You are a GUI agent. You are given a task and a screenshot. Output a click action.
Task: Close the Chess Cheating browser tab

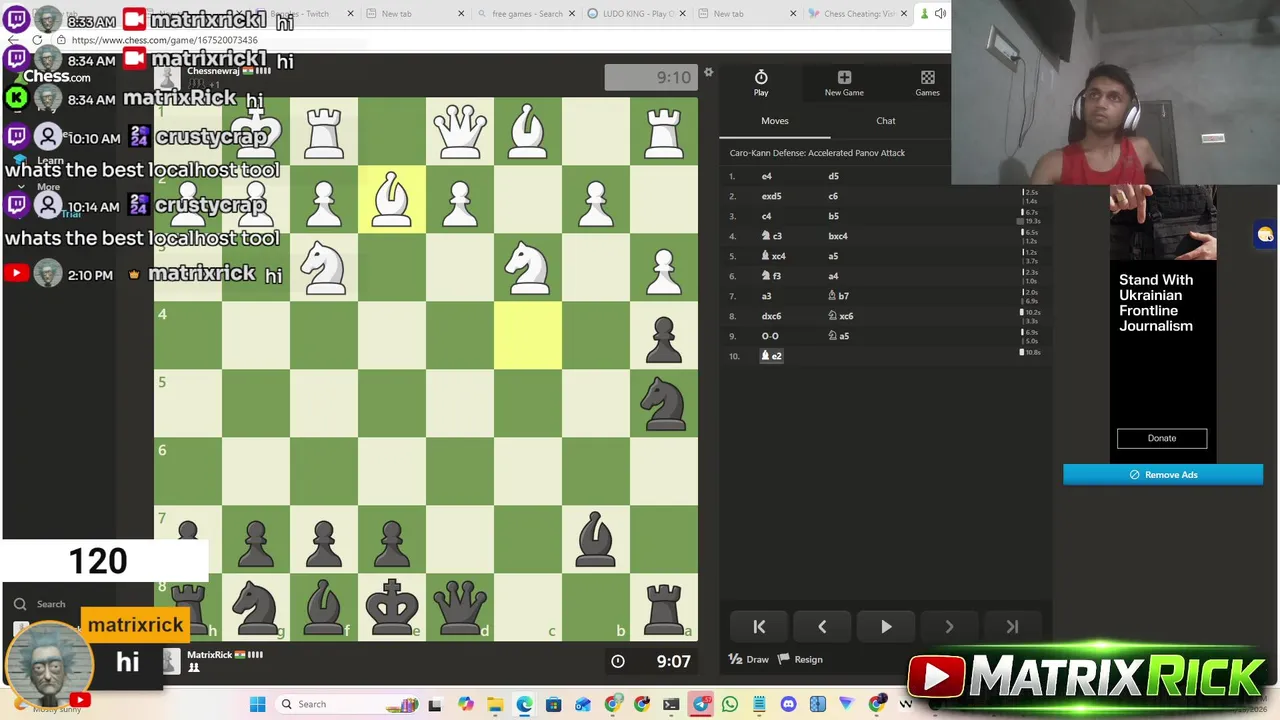pos(904,14)
